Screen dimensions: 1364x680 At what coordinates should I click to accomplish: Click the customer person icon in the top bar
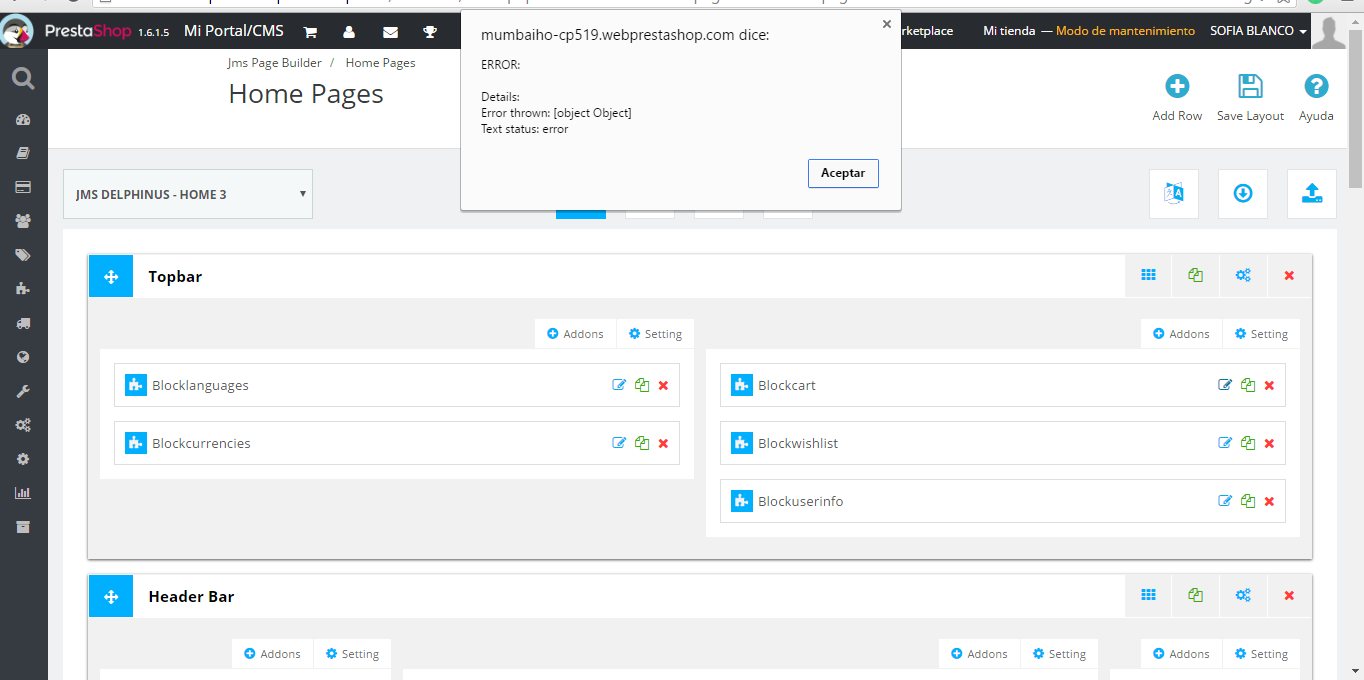click(x=349, y=32)
